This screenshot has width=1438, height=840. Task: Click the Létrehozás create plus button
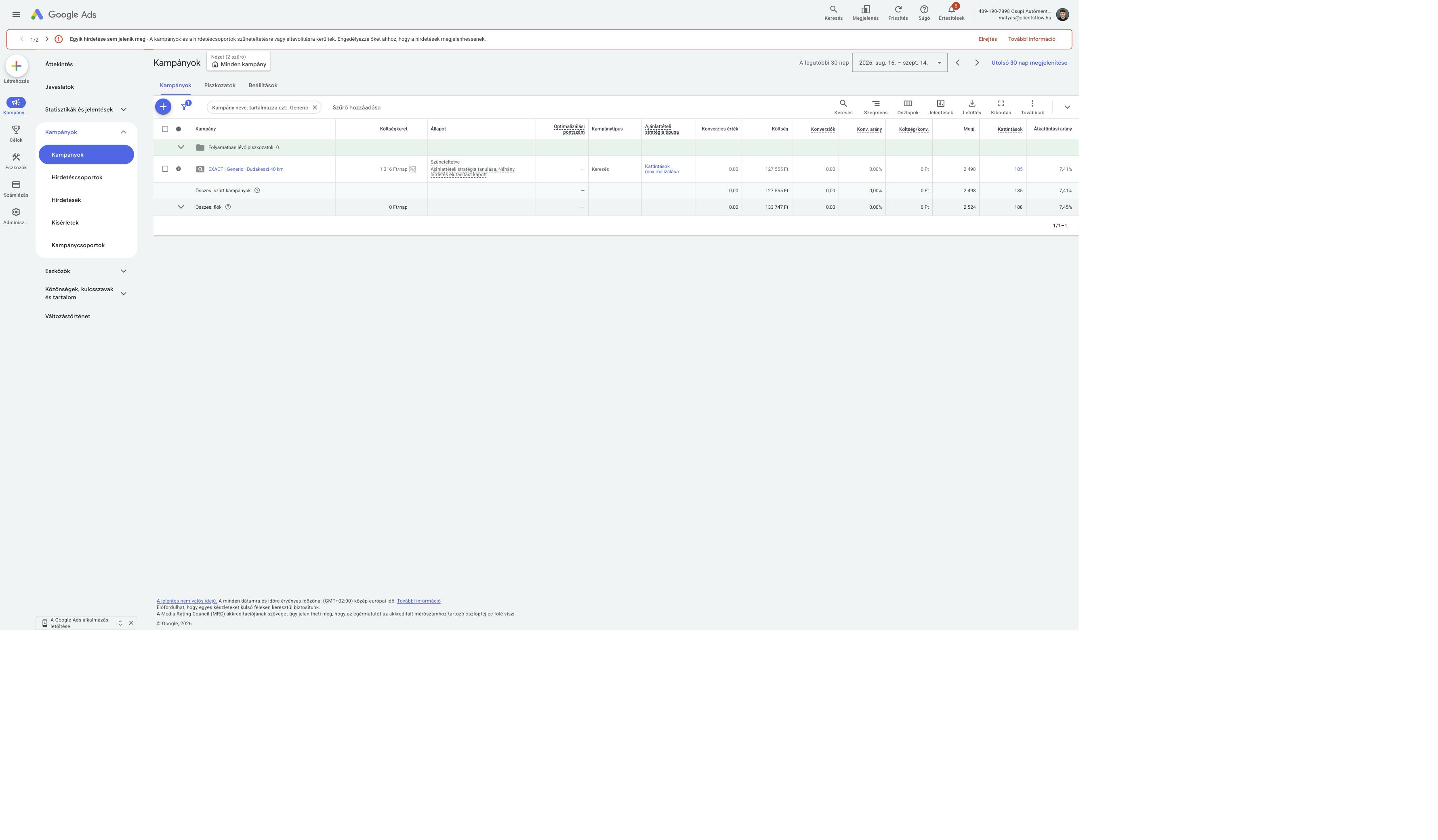click(16, 65)
